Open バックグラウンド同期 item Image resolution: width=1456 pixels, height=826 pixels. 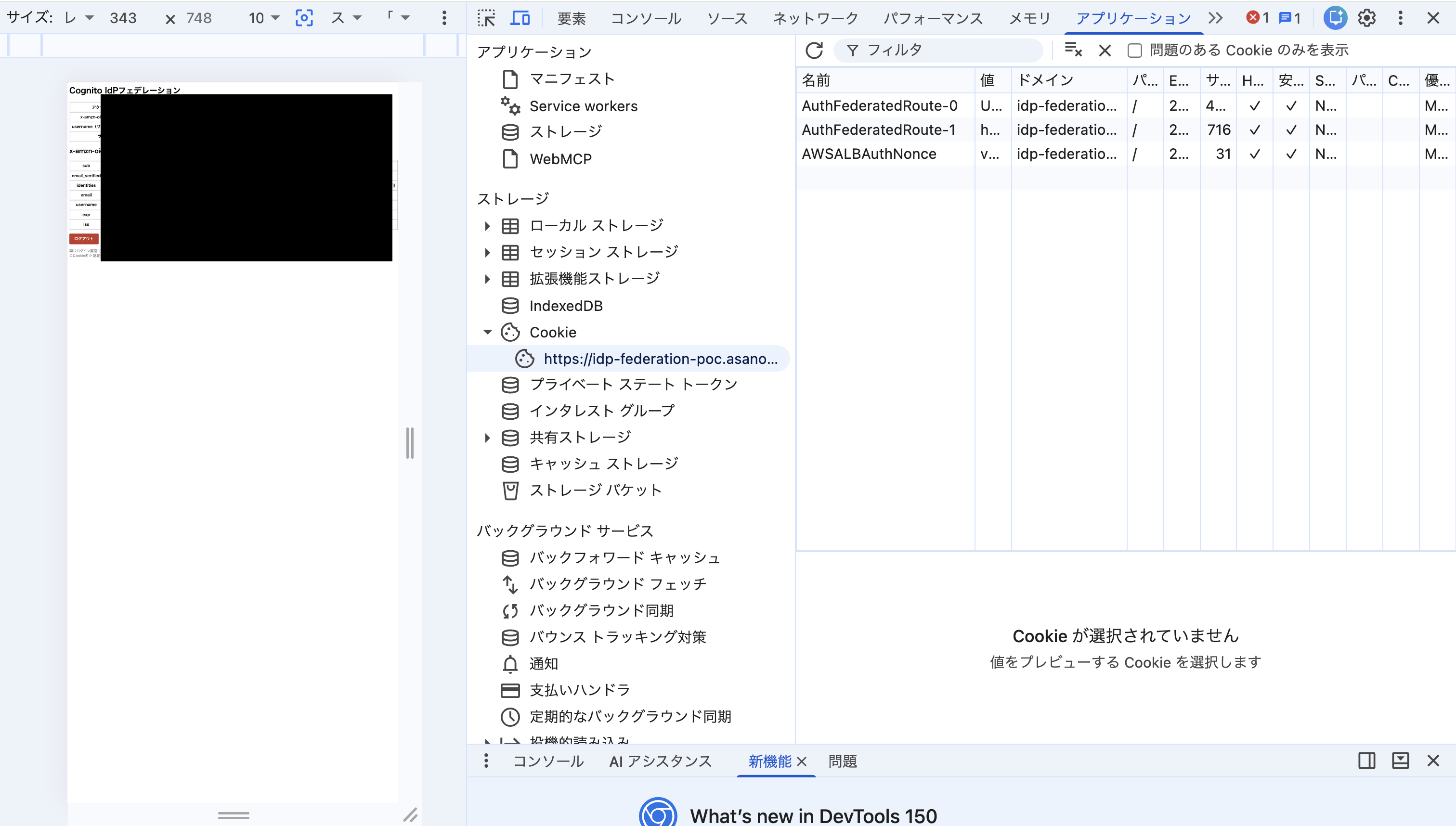pos(587,610)
